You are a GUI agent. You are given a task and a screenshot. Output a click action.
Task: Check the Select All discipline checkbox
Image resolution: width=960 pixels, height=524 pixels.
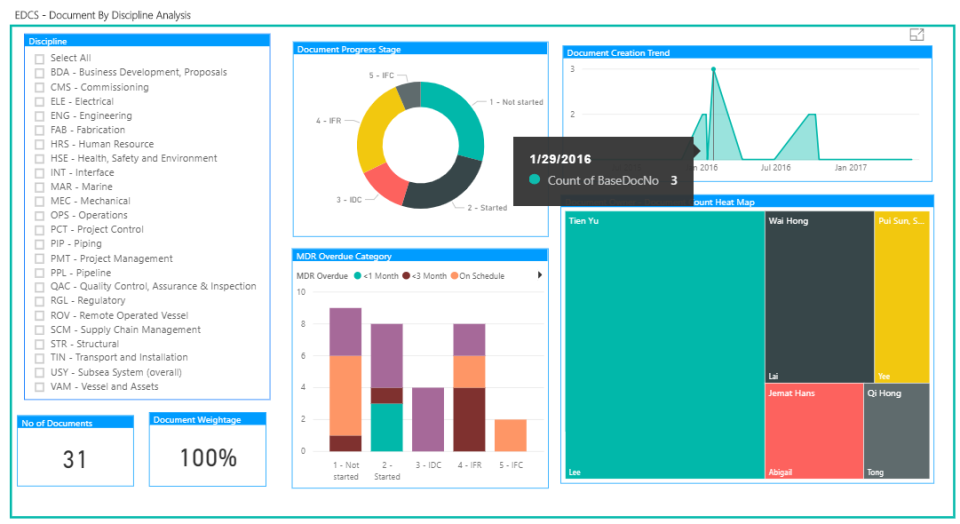(x=40, y=59)
